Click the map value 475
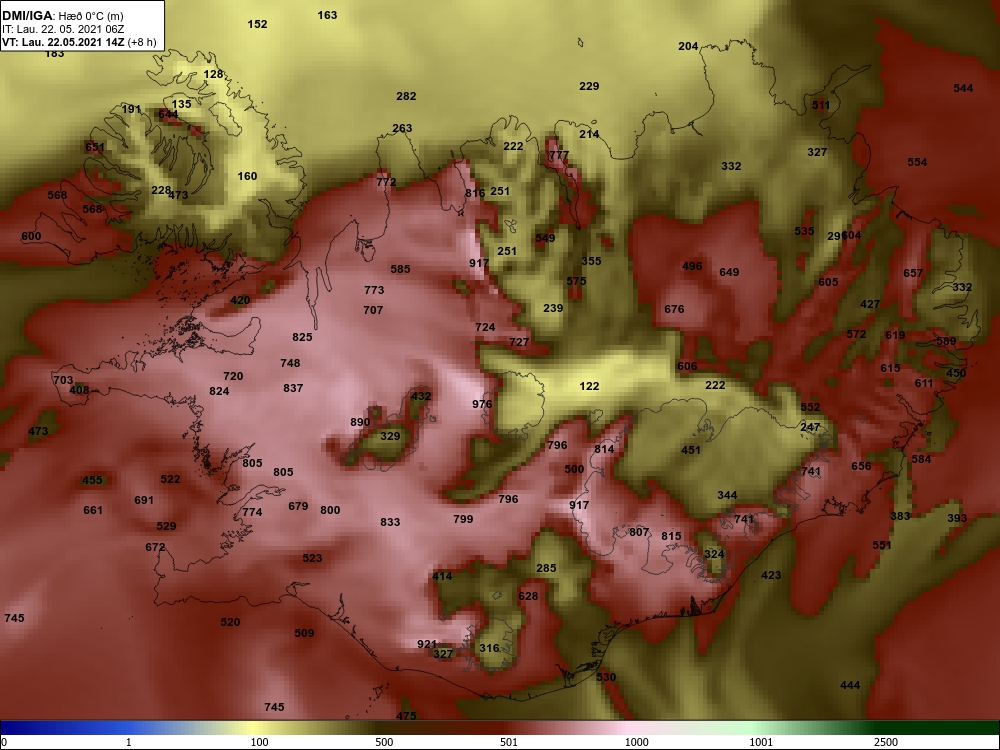This screenshot has height=750, width=1000. (x=406, y=716)
